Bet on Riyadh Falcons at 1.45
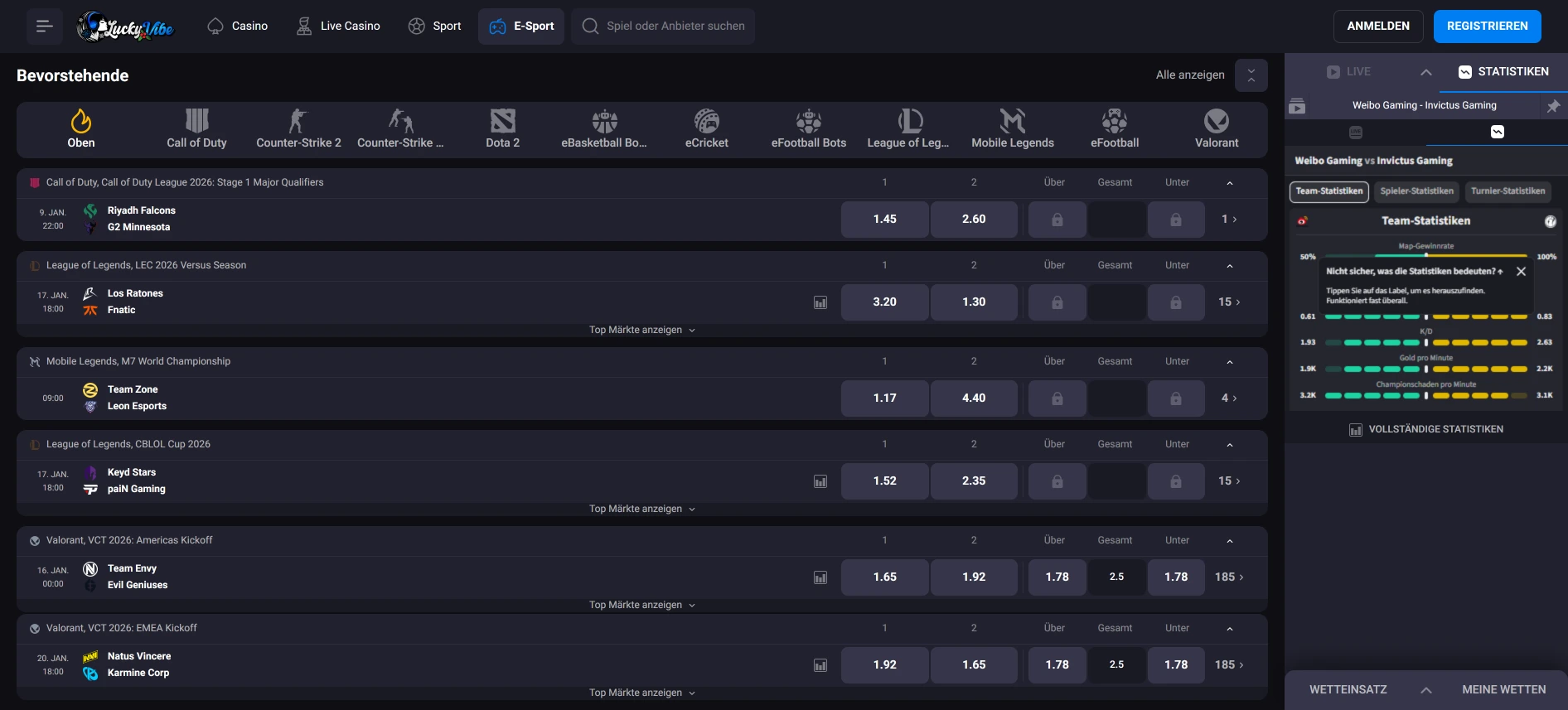The height and width of the screenshot is (710, 1568). pyautogui.click(x=884, y=220)
